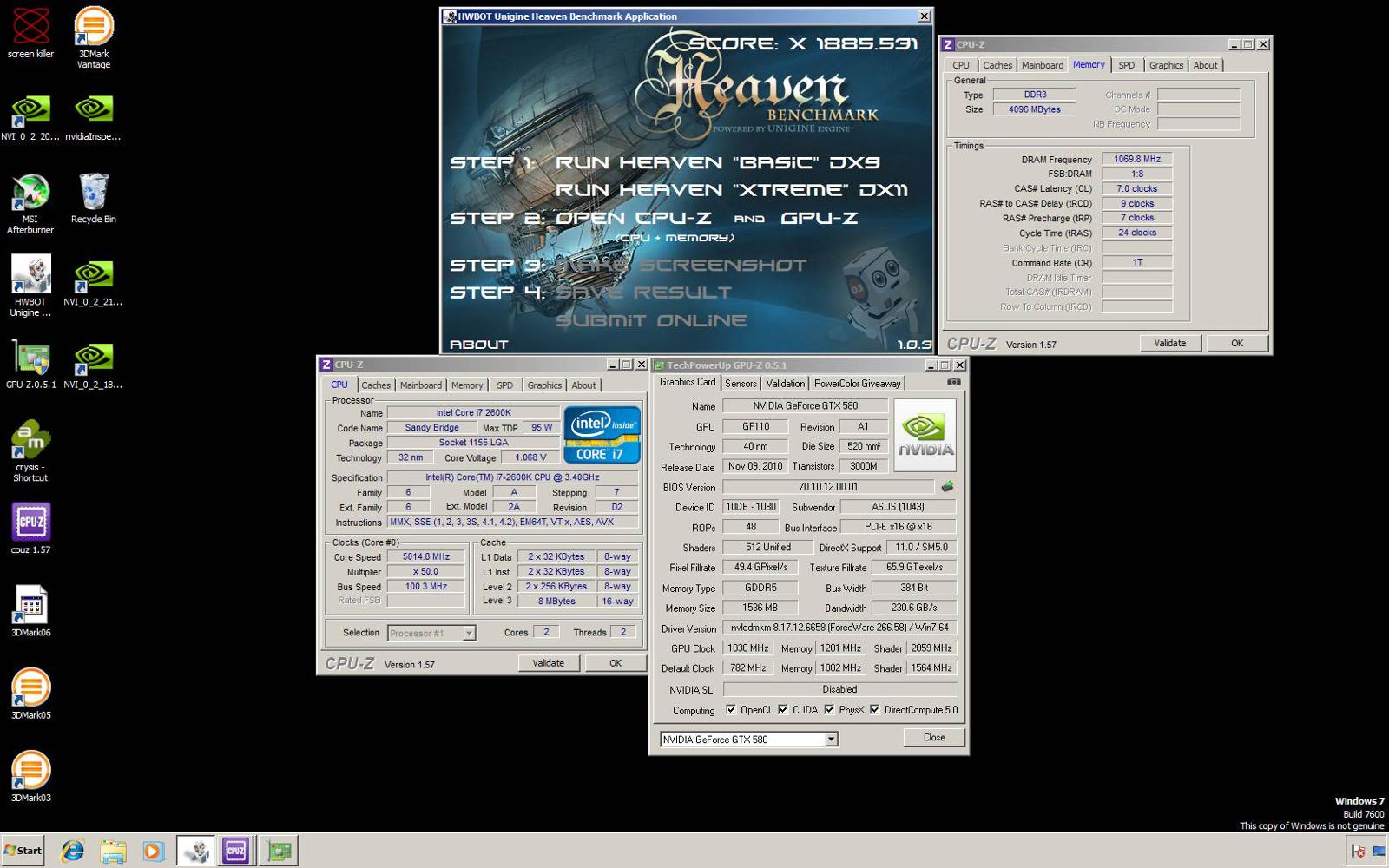Open Windows Explorer from the taskbar

113,851
